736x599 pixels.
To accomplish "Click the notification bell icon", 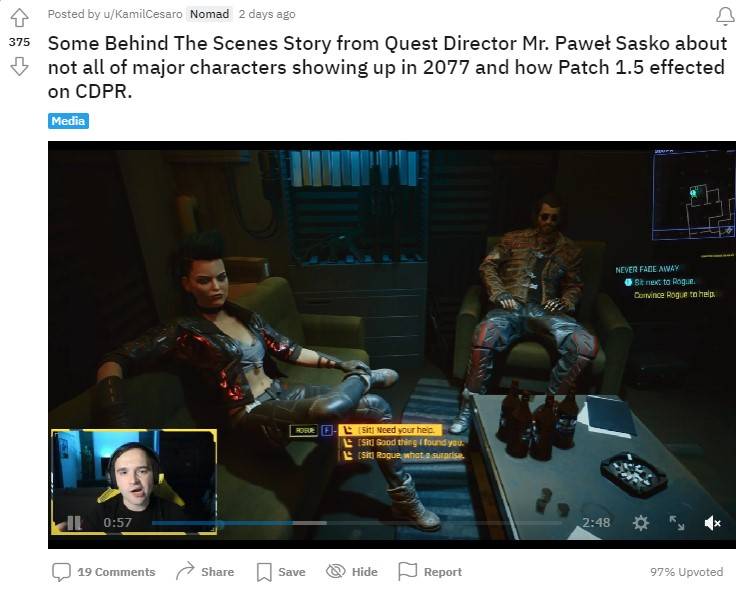I will coord(725,16).
